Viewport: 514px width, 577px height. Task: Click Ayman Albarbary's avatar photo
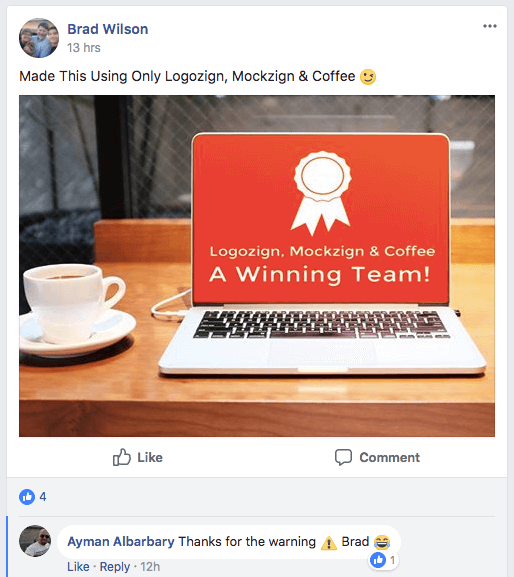tap(35, 541)
